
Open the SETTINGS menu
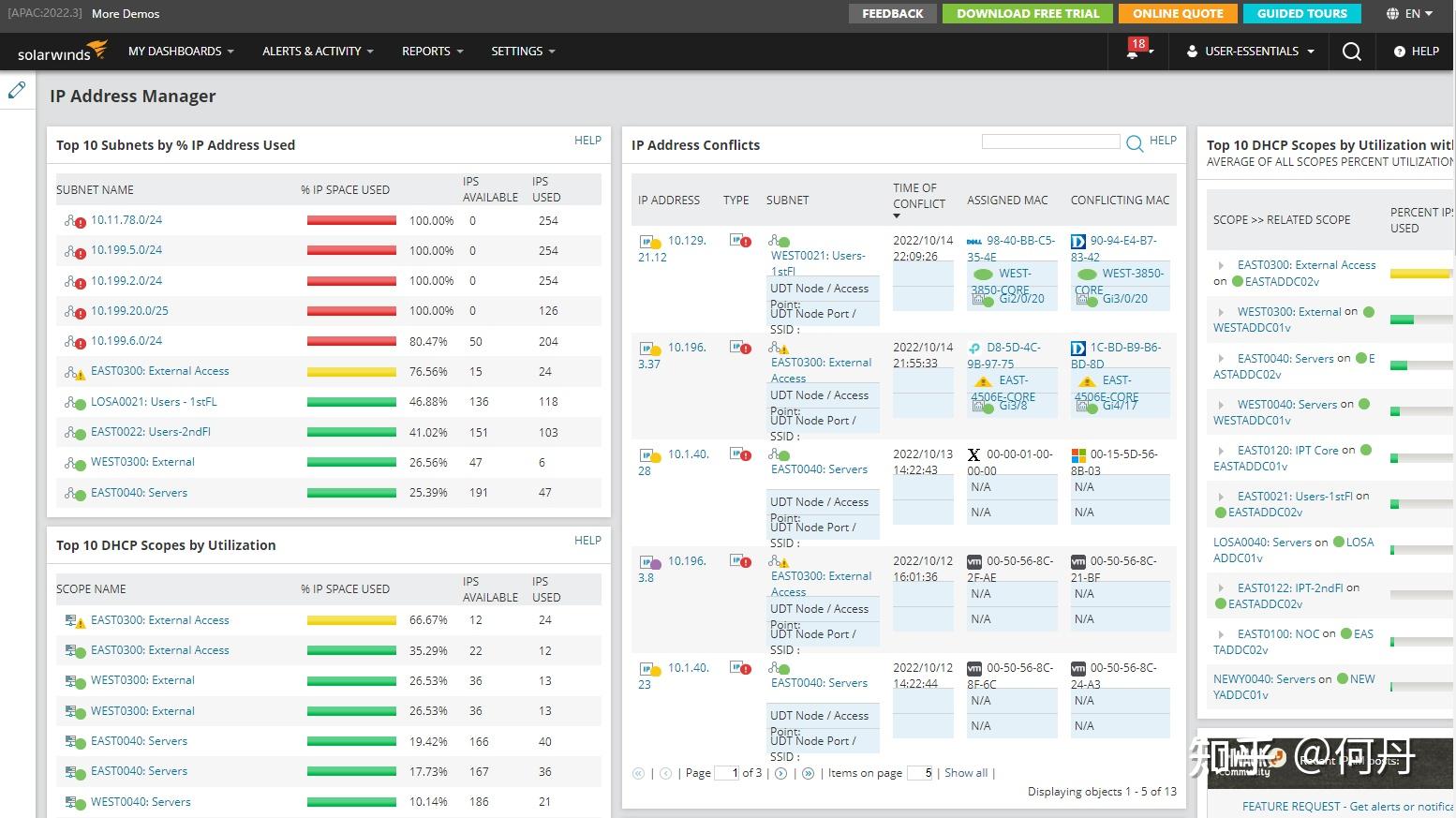[x=523, y=52]
